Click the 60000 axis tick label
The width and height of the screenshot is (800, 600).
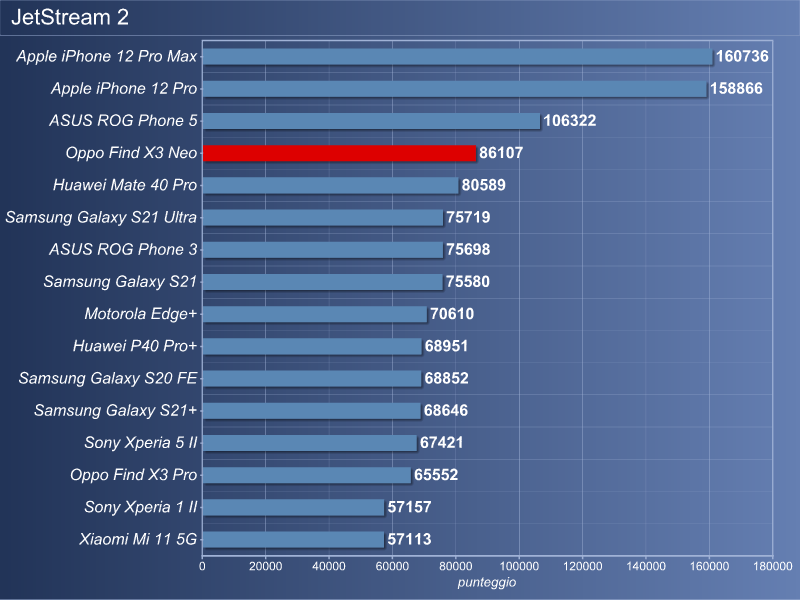(x=392, y=566)
